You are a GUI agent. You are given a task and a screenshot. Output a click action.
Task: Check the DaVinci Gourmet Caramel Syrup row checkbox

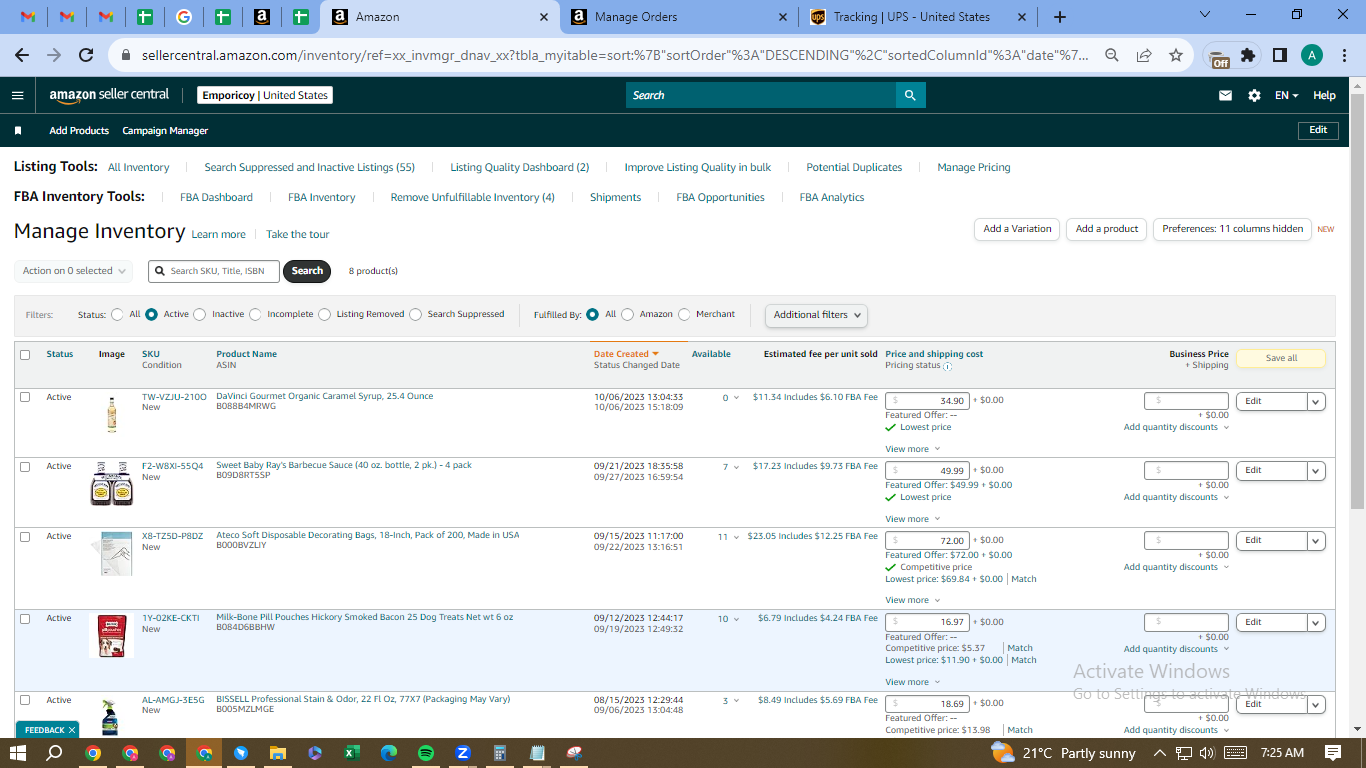pyautogui.click(x=25, y=397)
